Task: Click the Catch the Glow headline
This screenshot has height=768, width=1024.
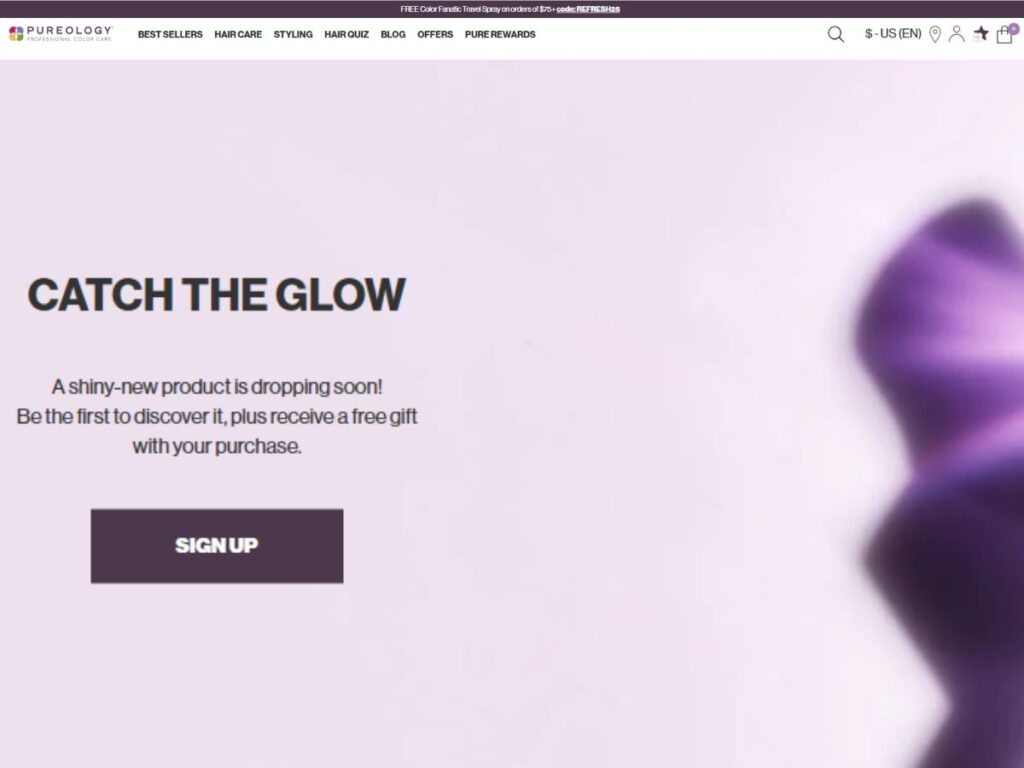Action: (216, 295)
